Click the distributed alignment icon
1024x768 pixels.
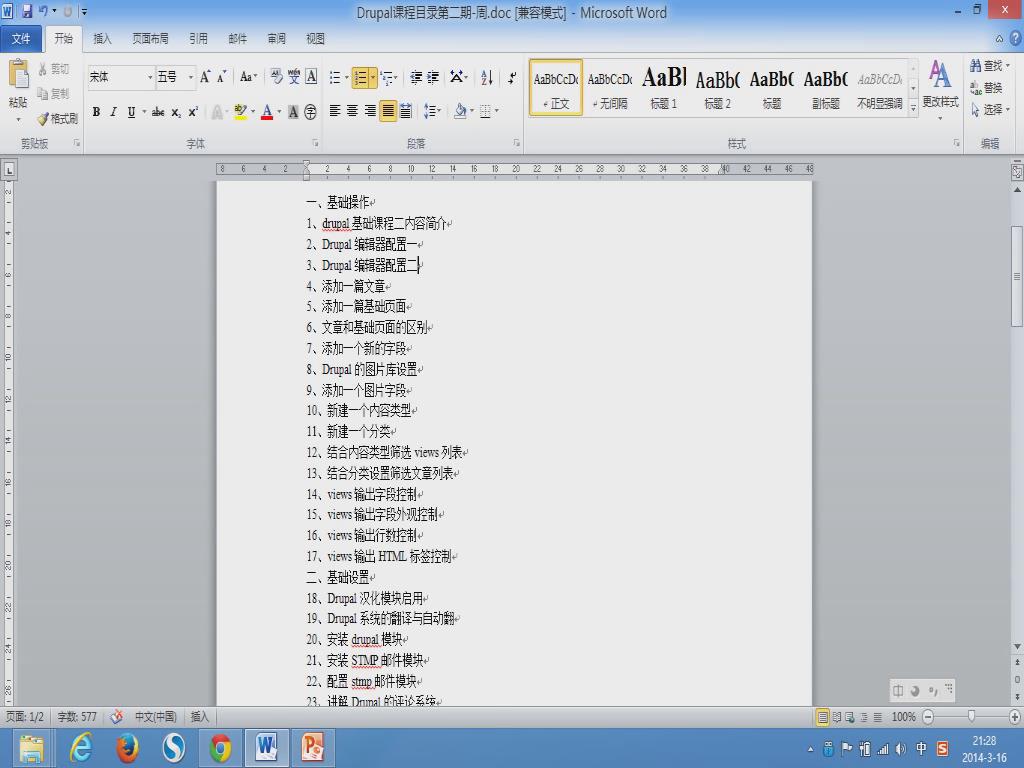406,111
